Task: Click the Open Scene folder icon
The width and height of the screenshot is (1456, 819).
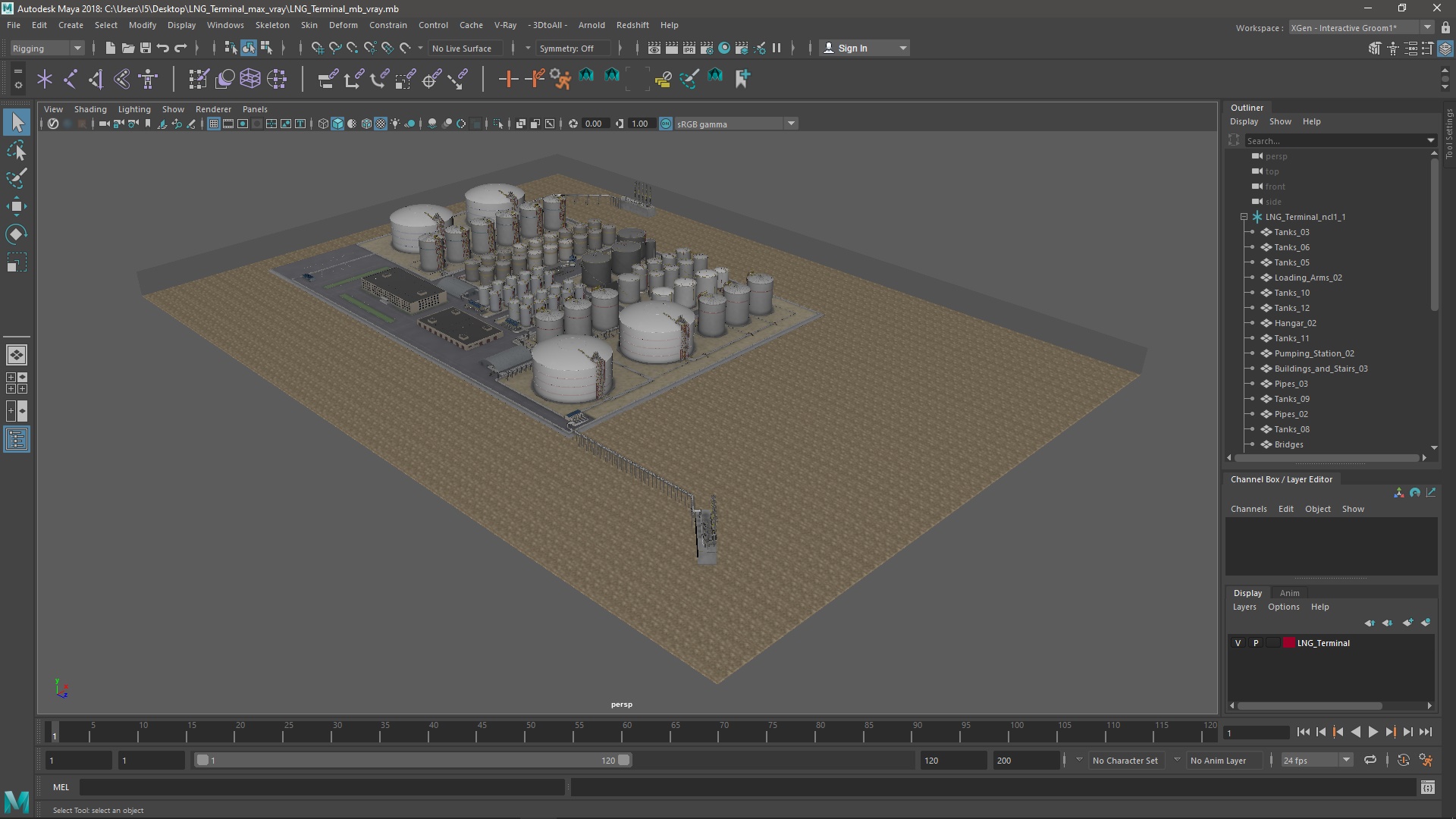Action: 127,48
